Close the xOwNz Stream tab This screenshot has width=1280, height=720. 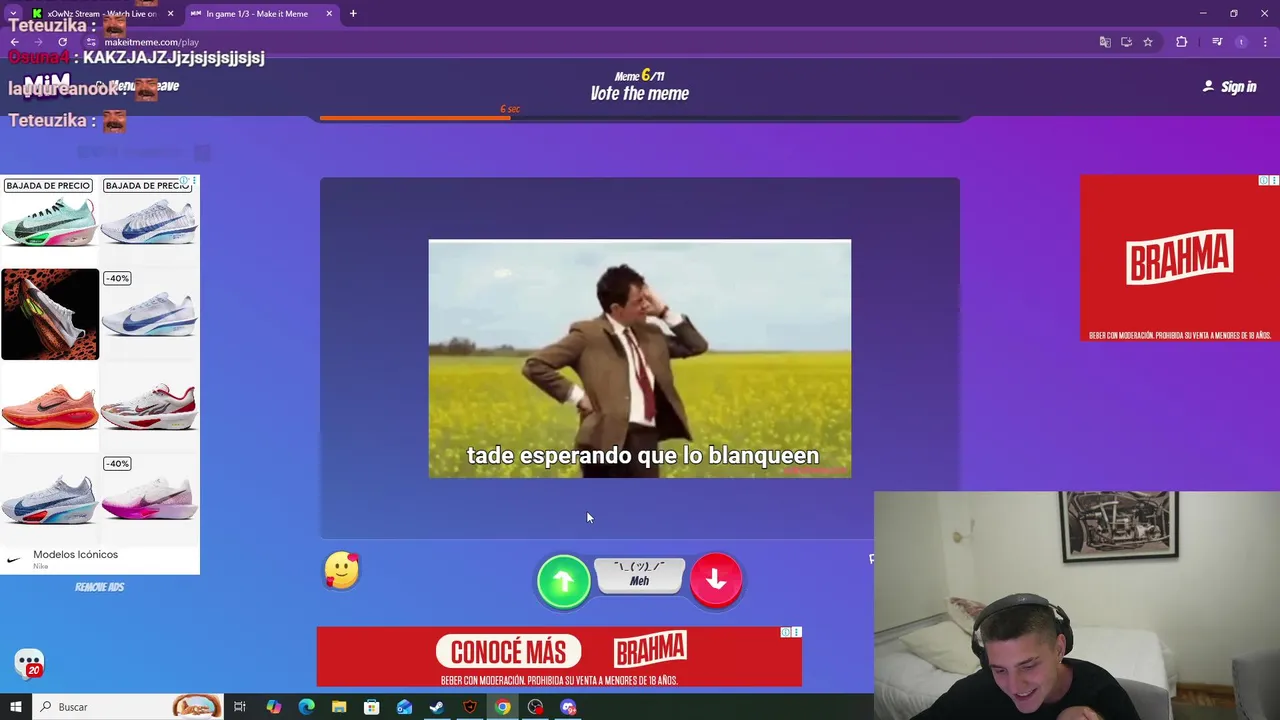pos(170,14)
